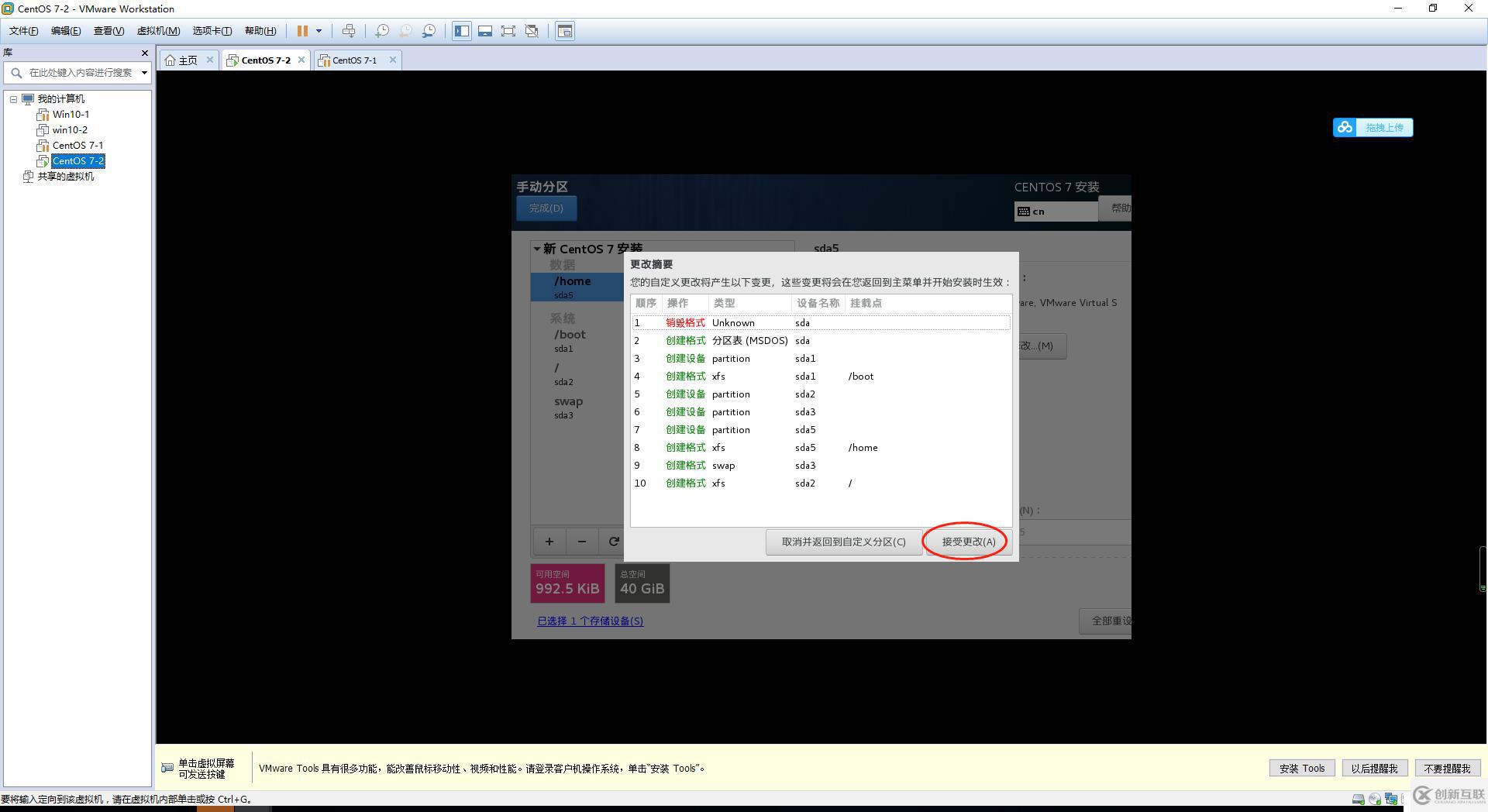The image size is (1488, 812).
Task: Collapse the 新 CentOS 7 安装 section
Action: pyautogui.click(x=536, y=249)
